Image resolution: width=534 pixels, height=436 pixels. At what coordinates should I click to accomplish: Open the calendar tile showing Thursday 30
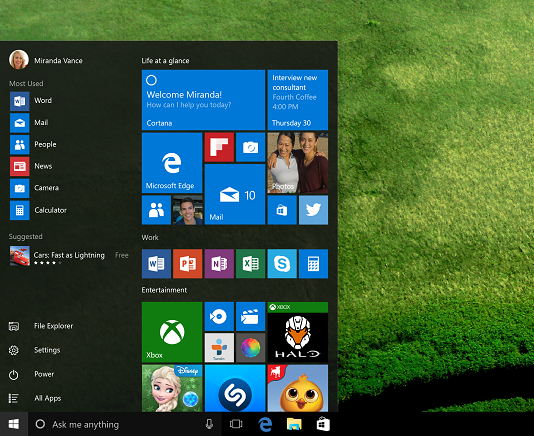298,100
